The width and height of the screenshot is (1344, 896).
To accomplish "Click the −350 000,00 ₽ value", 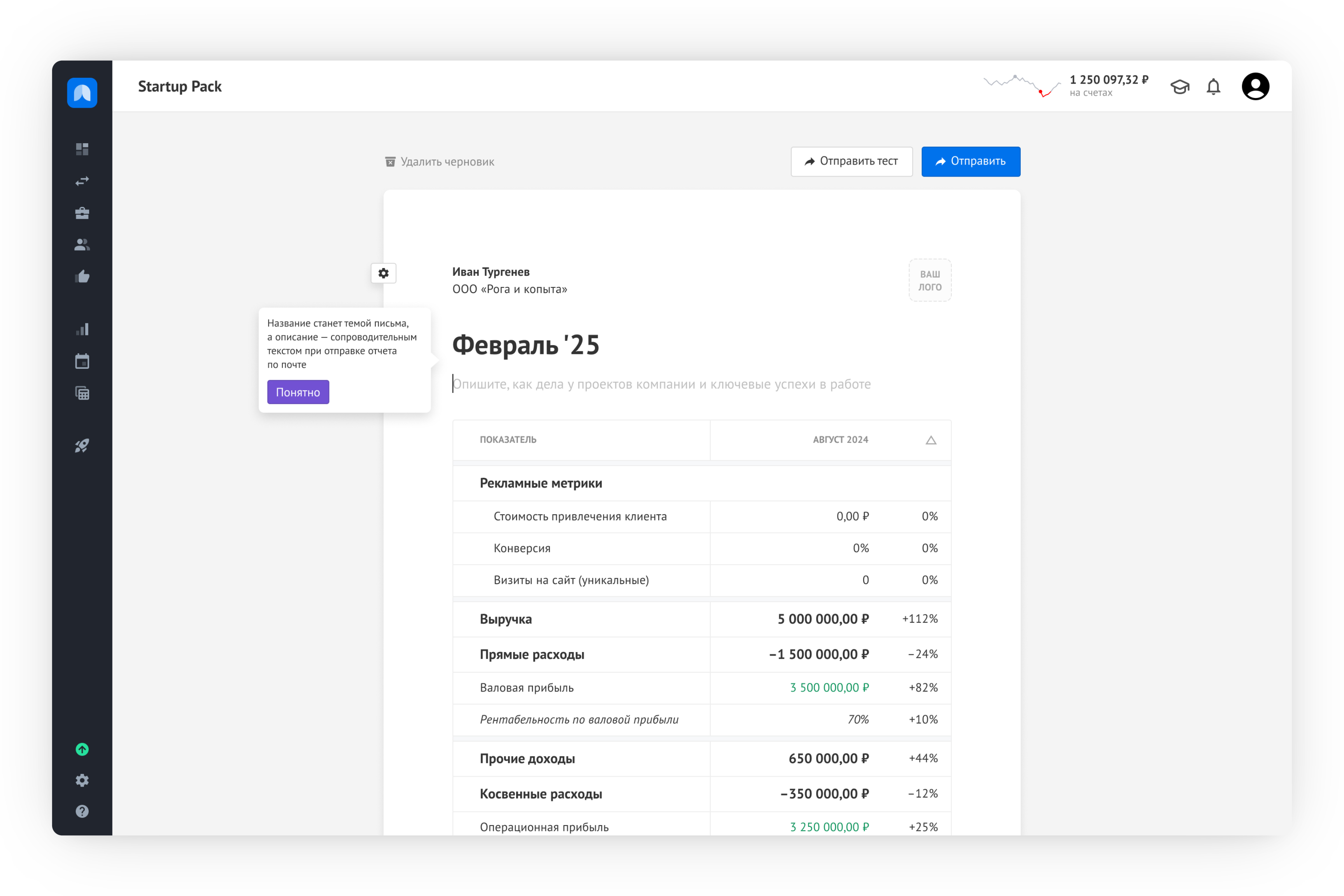I will [x=824, y=794].
